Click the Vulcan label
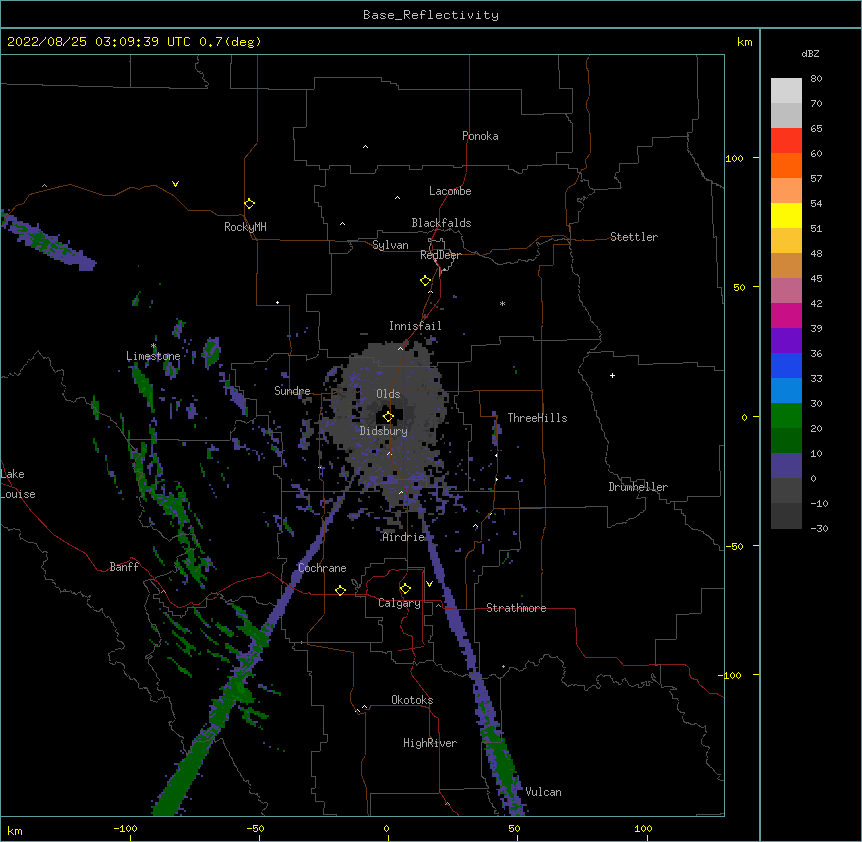Image resolution: width=862 pixels, height=842 pixels. pos(543,792)
